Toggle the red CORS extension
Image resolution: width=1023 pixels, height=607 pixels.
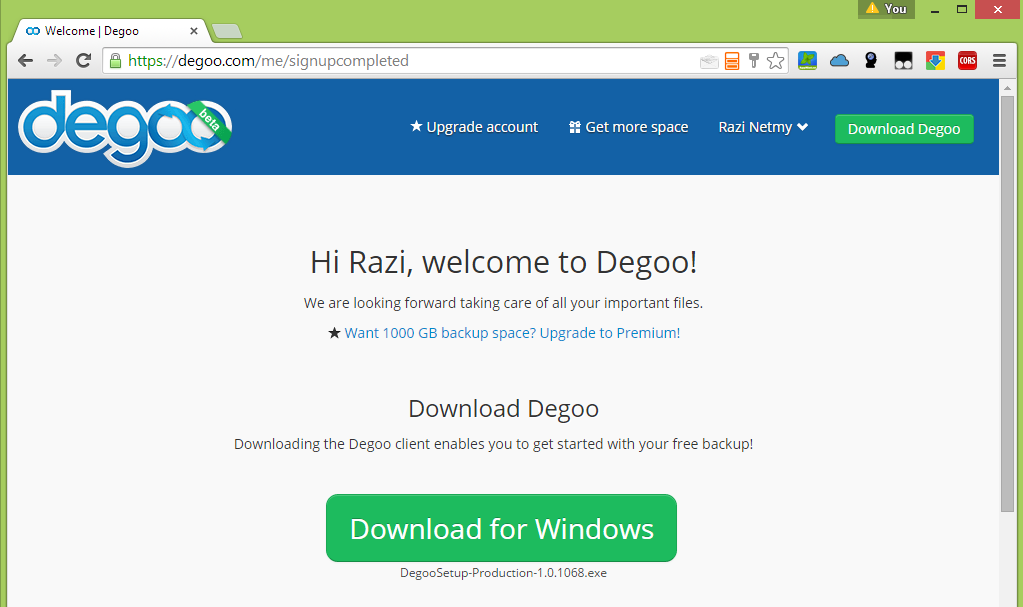pos(967,61)
